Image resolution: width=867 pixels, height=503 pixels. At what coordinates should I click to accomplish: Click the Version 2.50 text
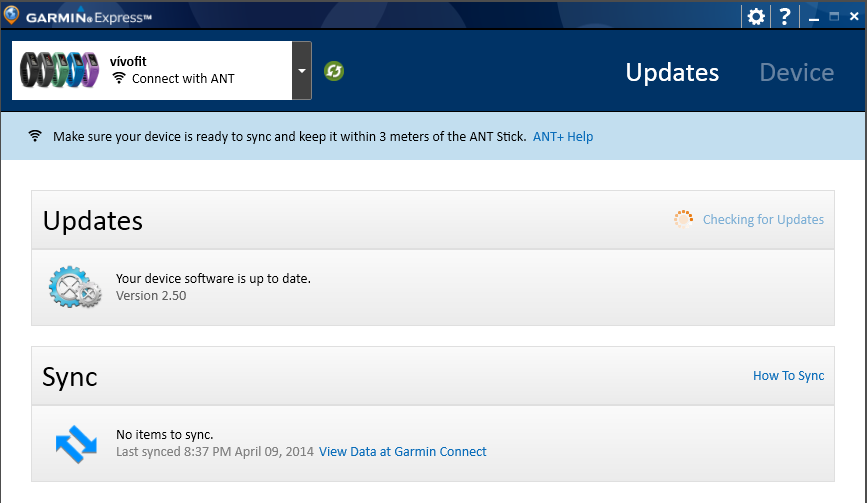151,296
